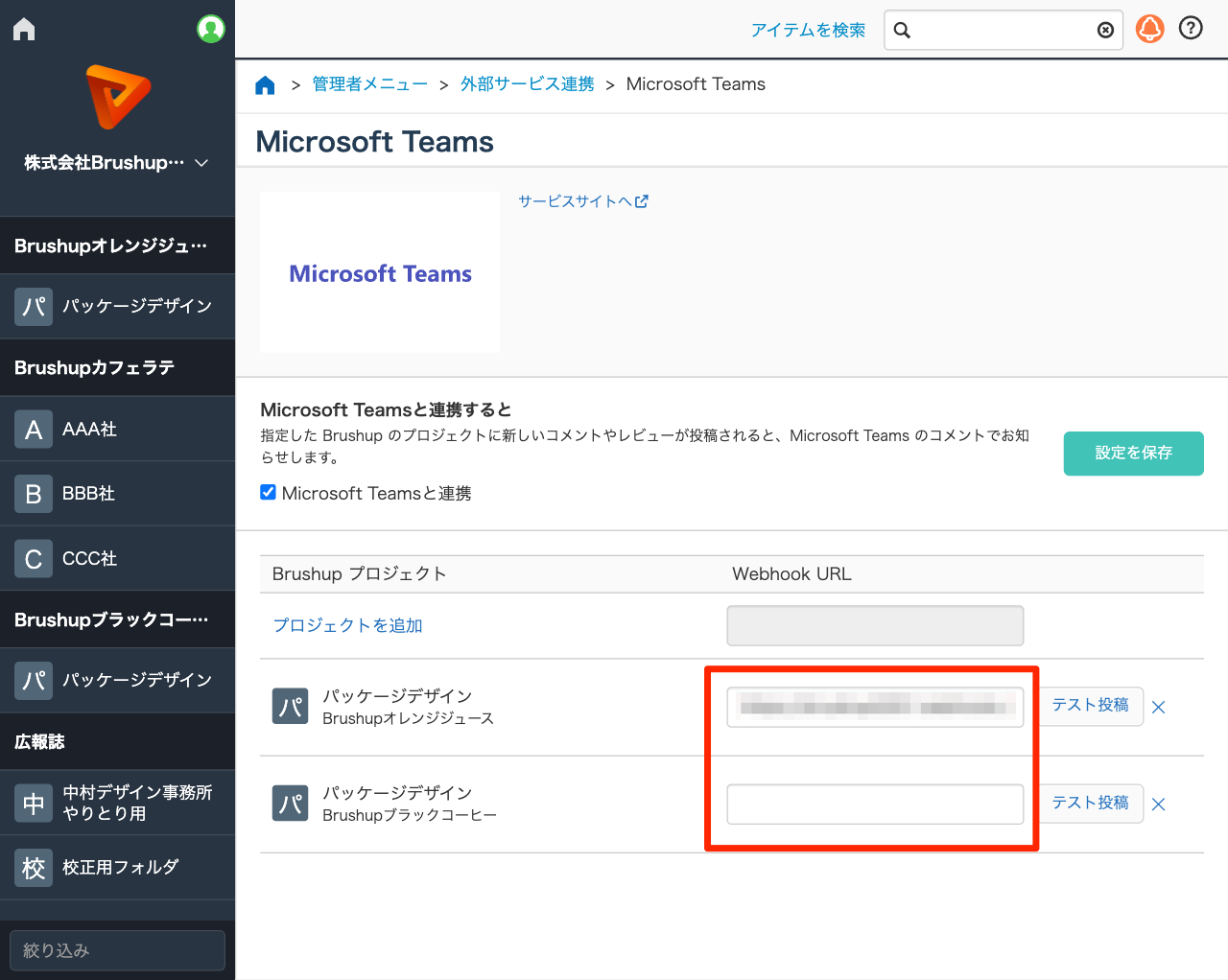Screen dimensions: 1228x980
Task: Select パ icon under Brushupオレンジジュース group
Action: coord(34,306)
